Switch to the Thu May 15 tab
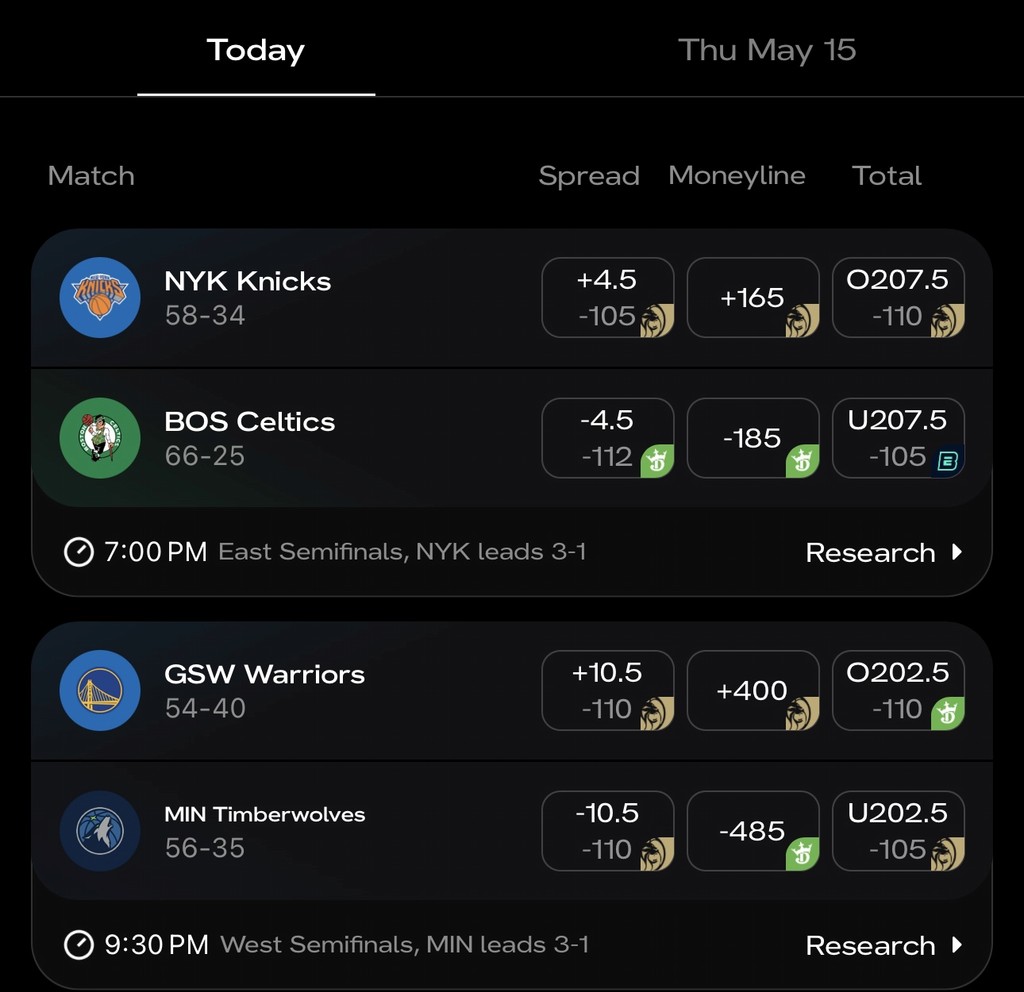Image resolution: width=1024 pixels, height=992 pixels. pos(767,48)
